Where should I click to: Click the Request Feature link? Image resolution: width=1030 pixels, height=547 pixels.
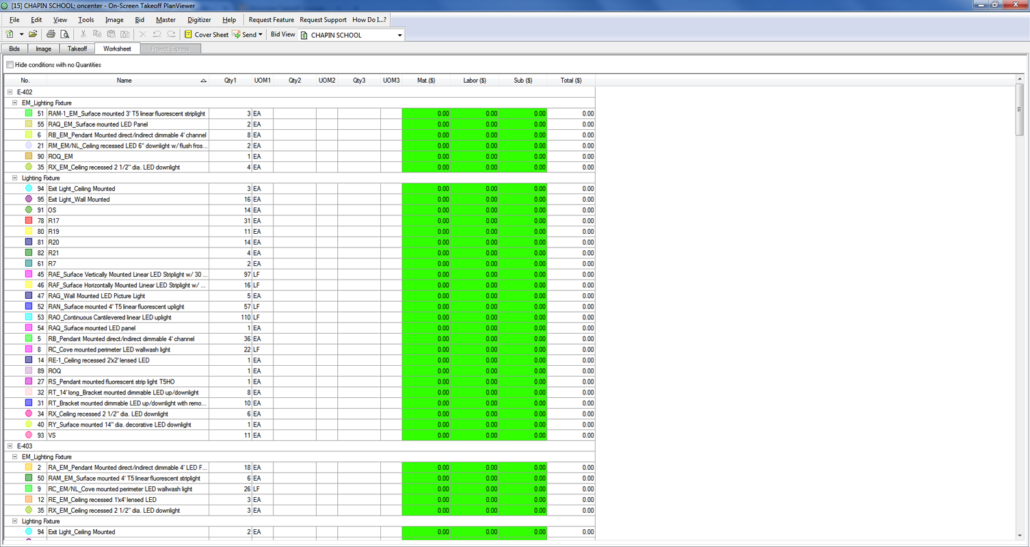pos(271,20)
